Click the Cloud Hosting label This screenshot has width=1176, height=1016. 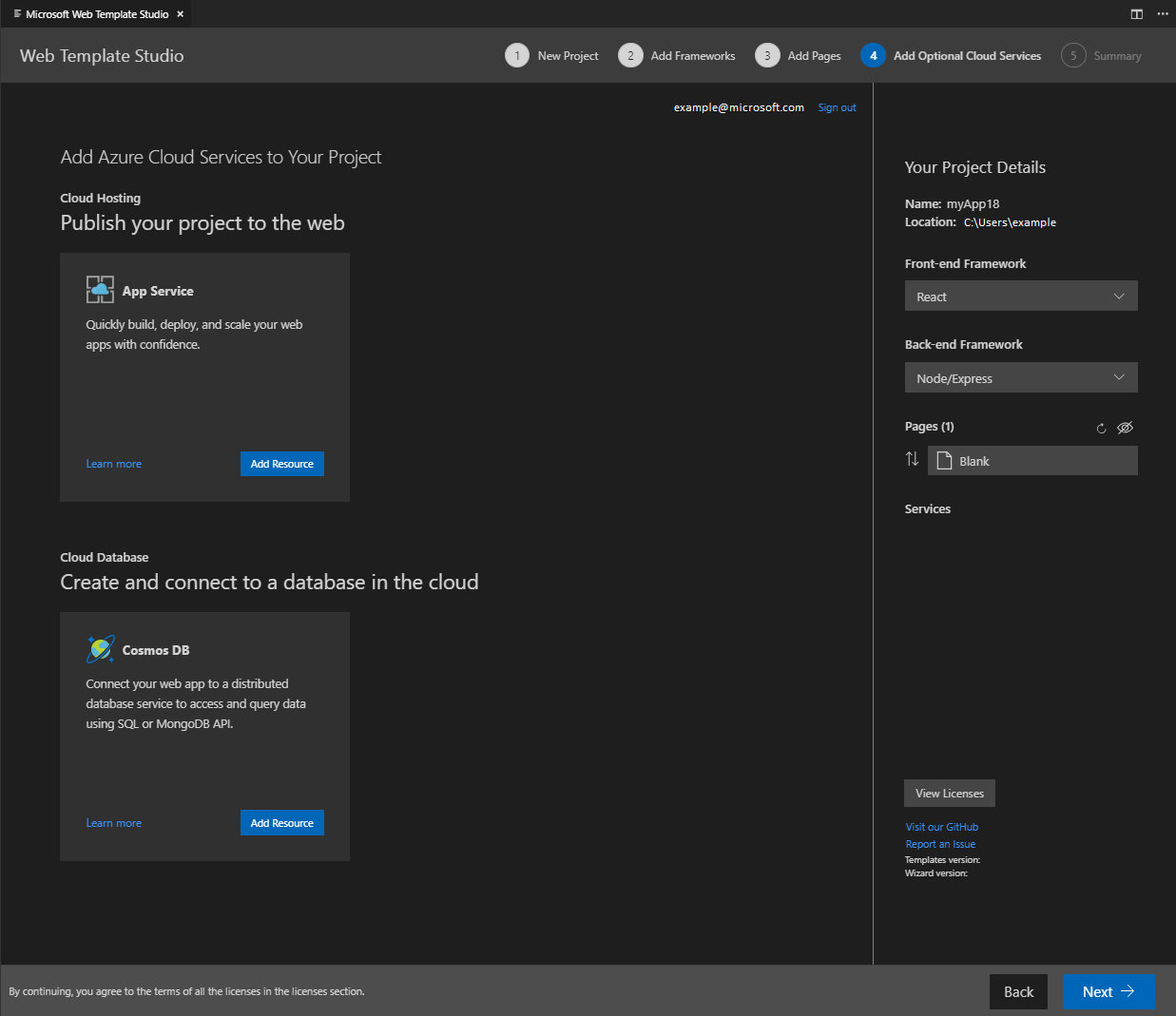tap(101, 198)
